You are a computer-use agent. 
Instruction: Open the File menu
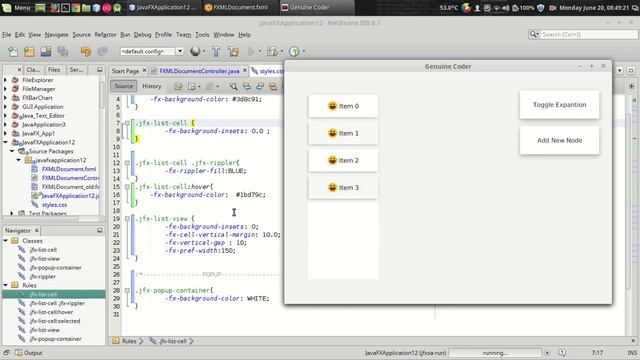pos(7,35)
